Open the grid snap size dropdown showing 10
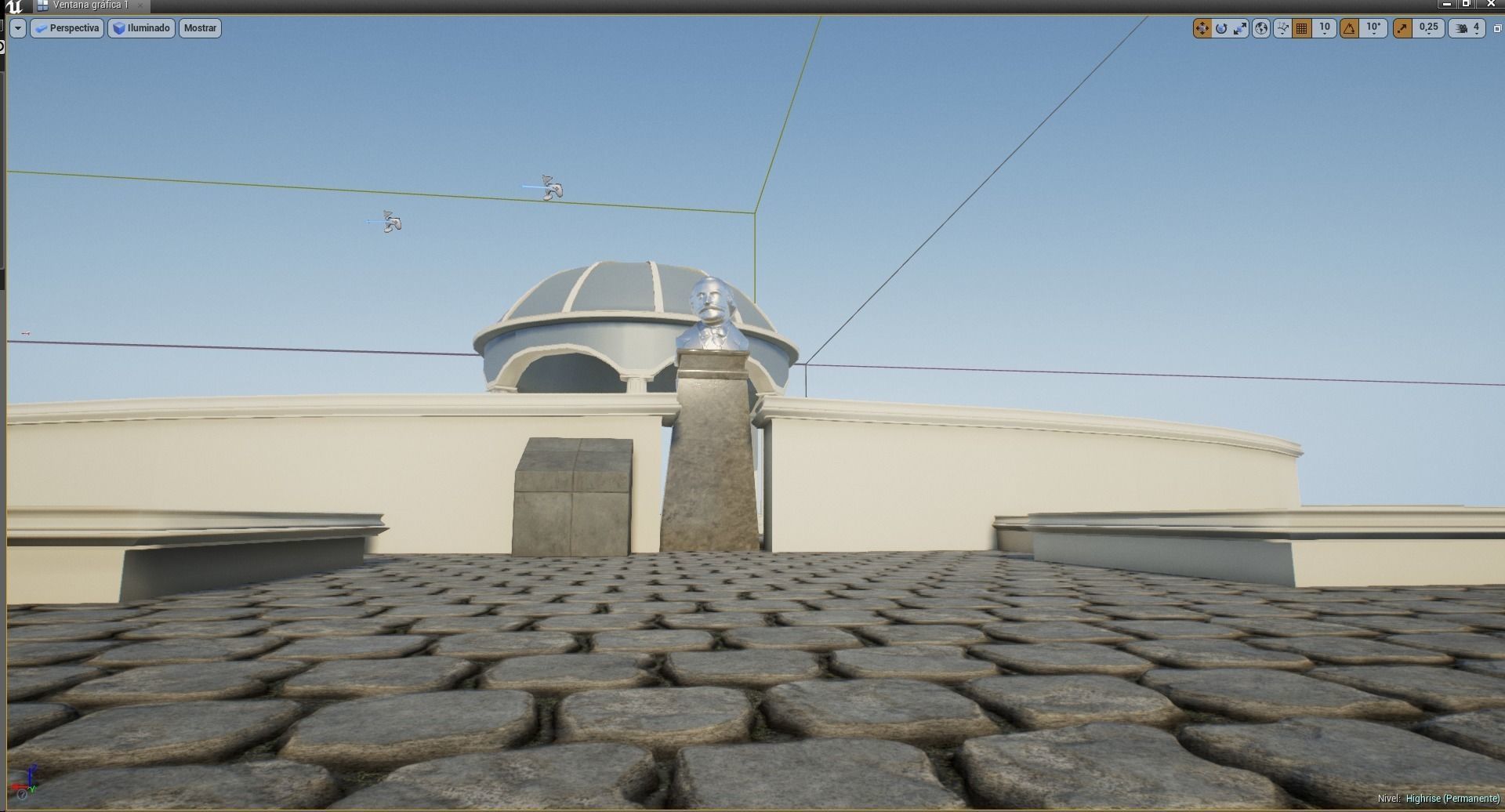 tap(1324, 28)
